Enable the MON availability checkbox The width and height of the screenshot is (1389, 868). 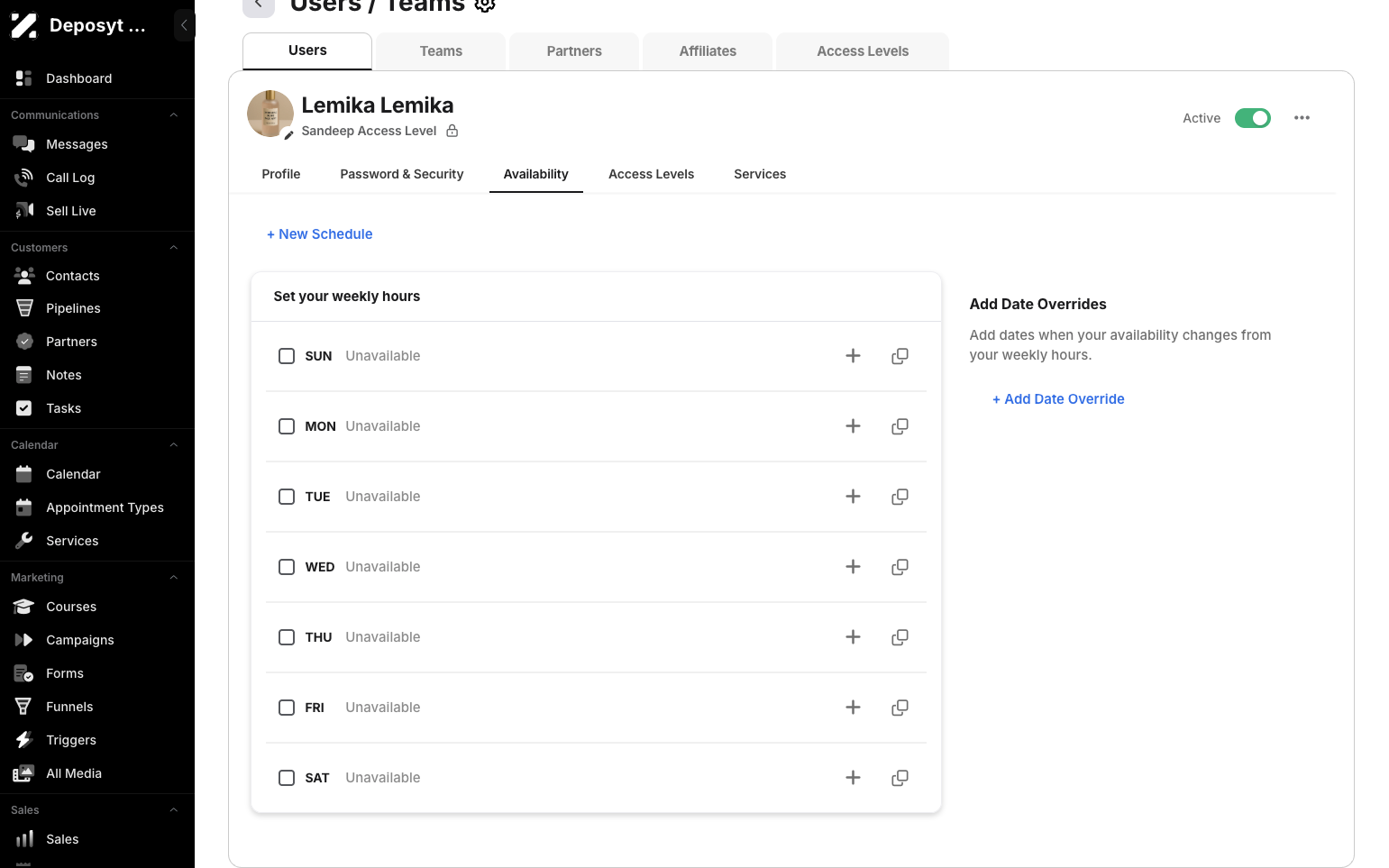click(287, 426)
